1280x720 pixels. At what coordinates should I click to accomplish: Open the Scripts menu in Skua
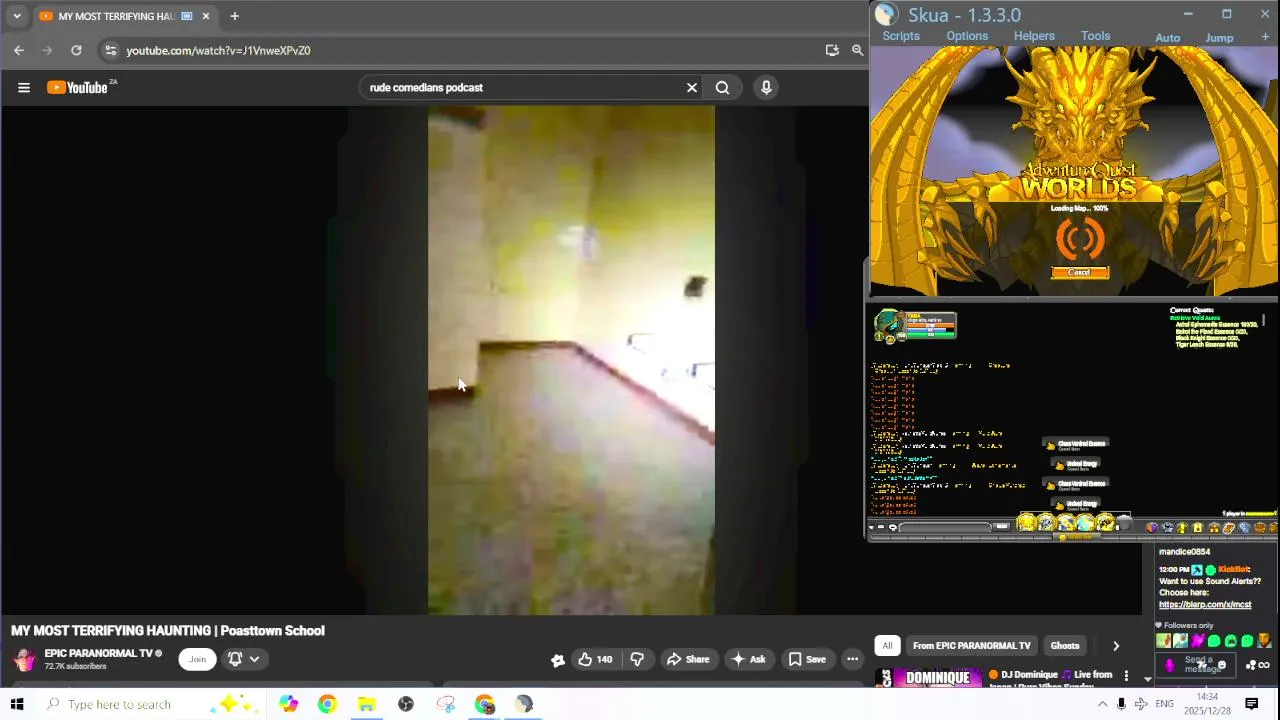click(901, 36)
